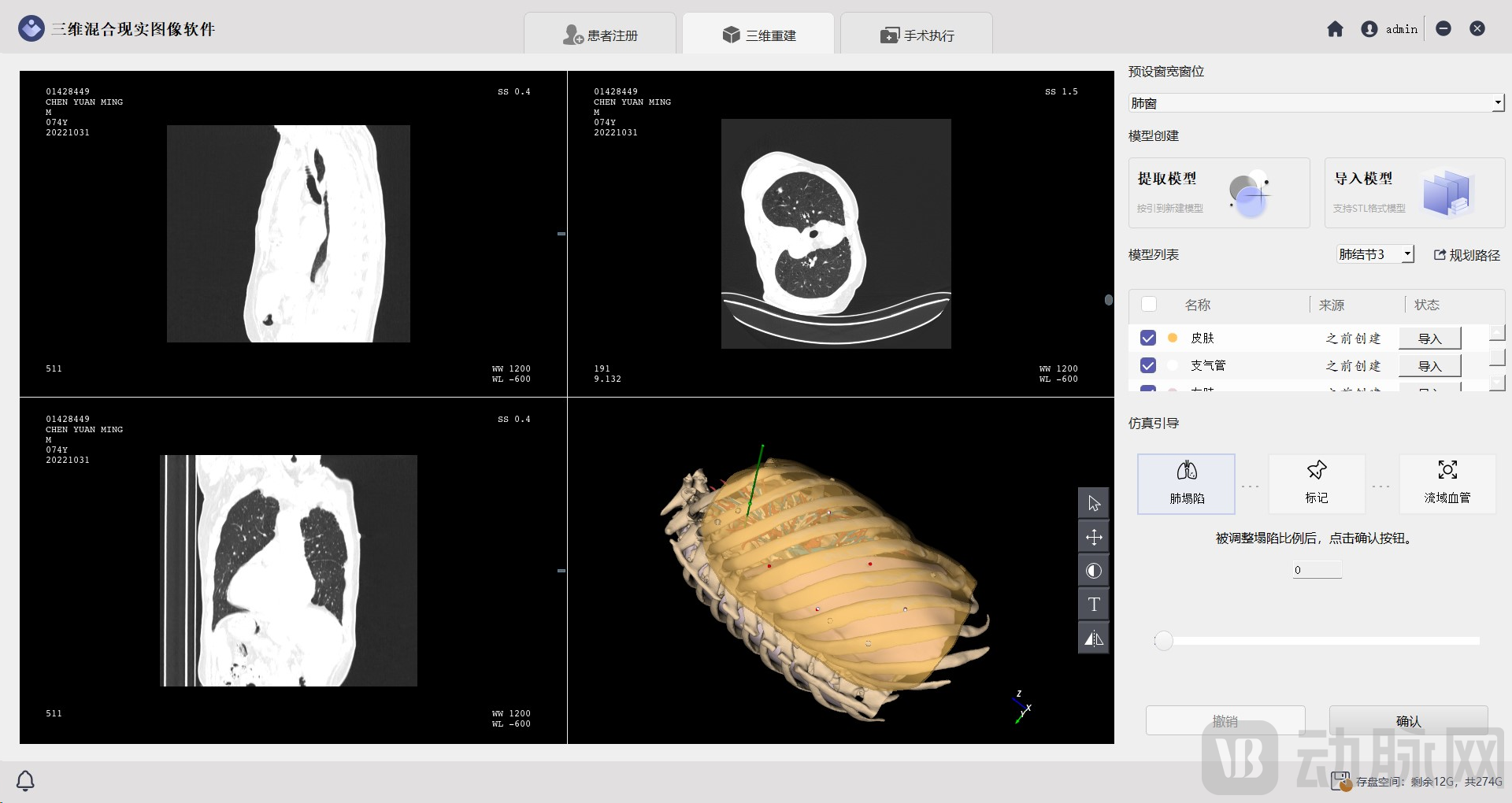
Task: Activate the pan/move tool in 3D toolbar
Action: 1093,538
